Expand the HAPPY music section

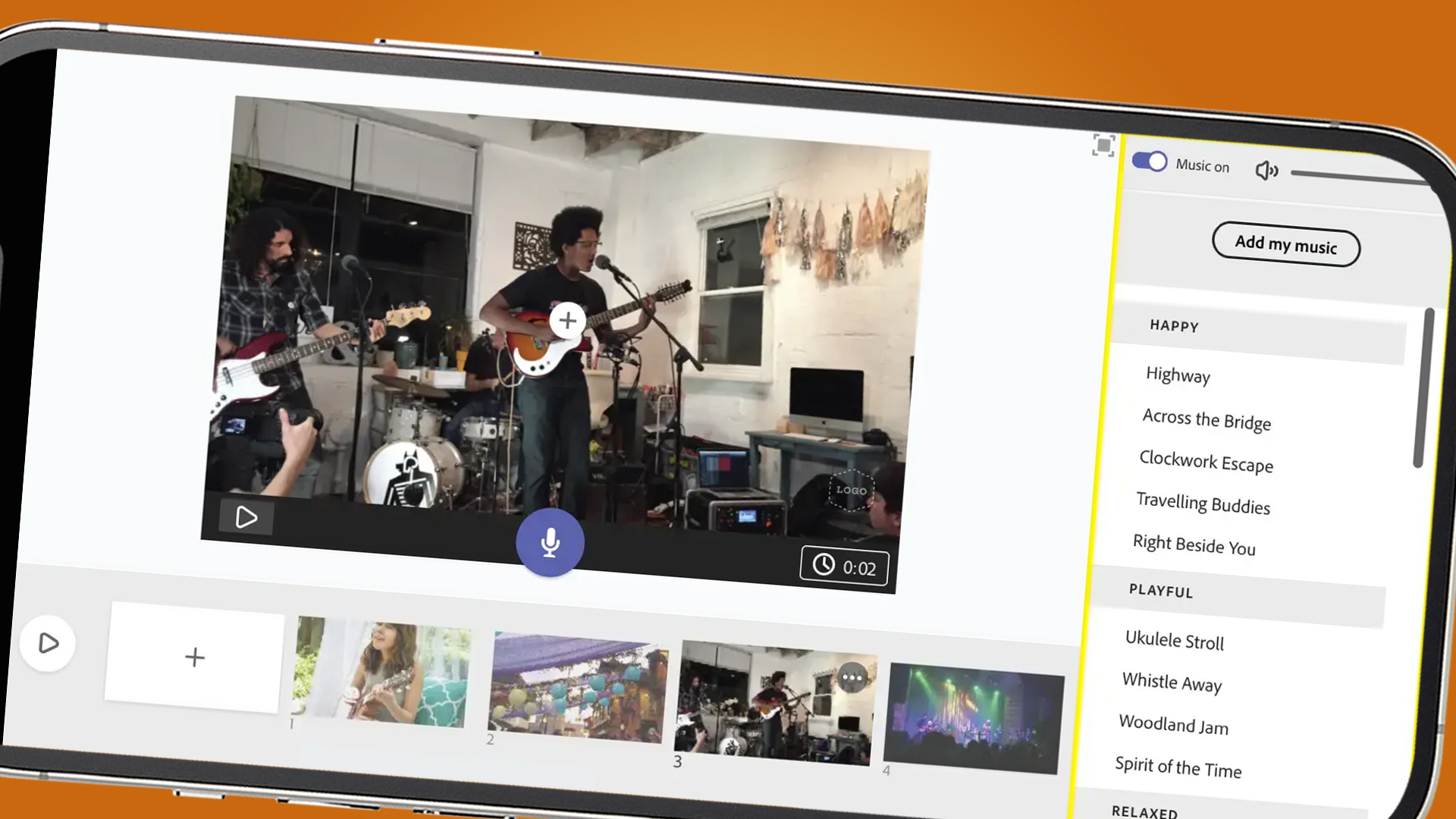coord(1175,325)
